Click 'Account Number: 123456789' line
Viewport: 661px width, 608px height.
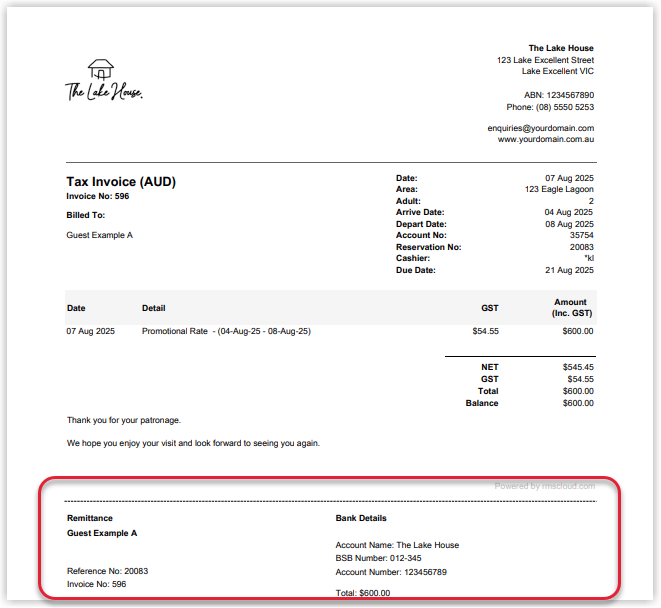pos(391,572)
